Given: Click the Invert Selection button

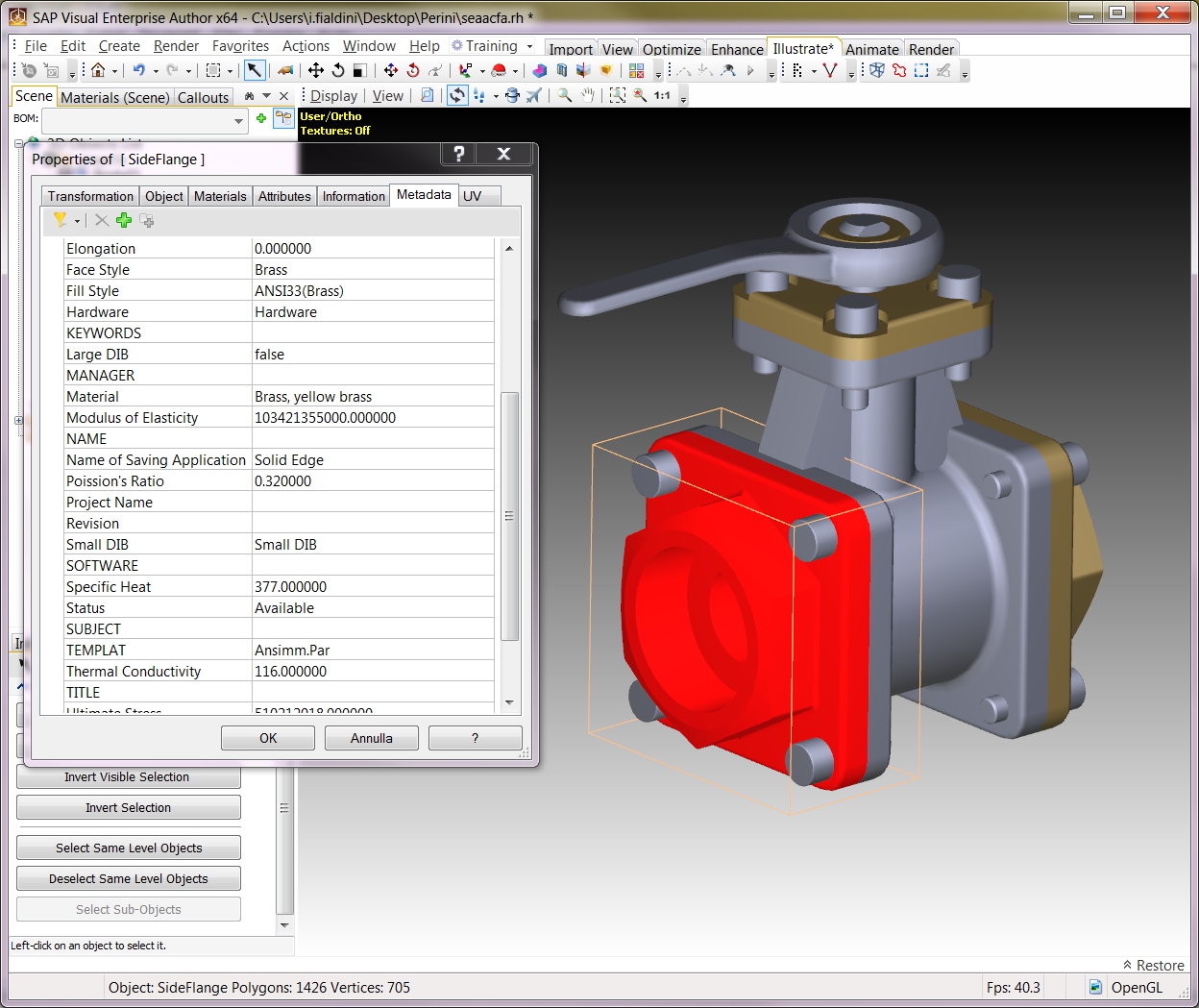Looking at the screenshot, I should coord(128,807).
